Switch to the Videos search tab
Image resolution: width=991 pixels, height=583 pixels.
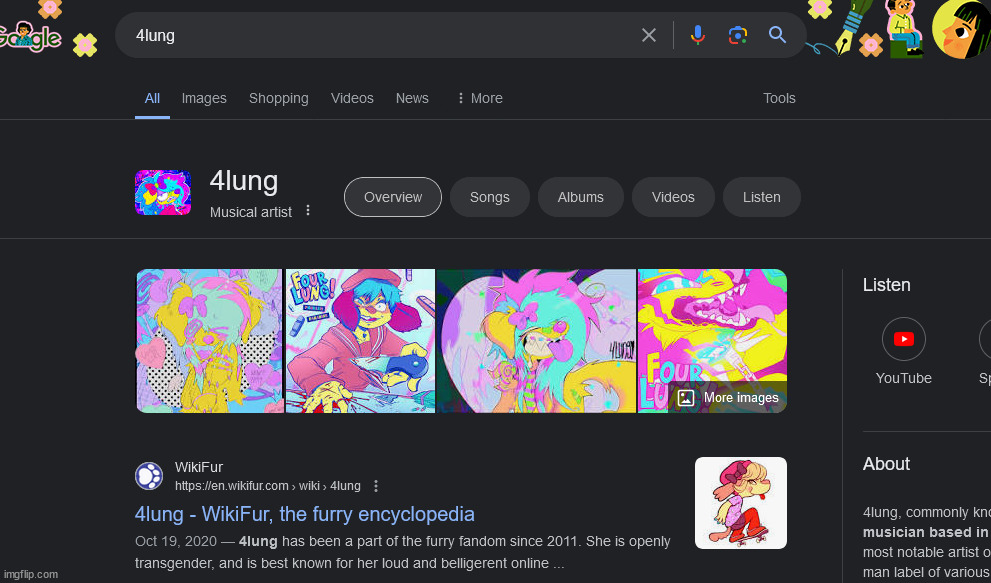352,98
